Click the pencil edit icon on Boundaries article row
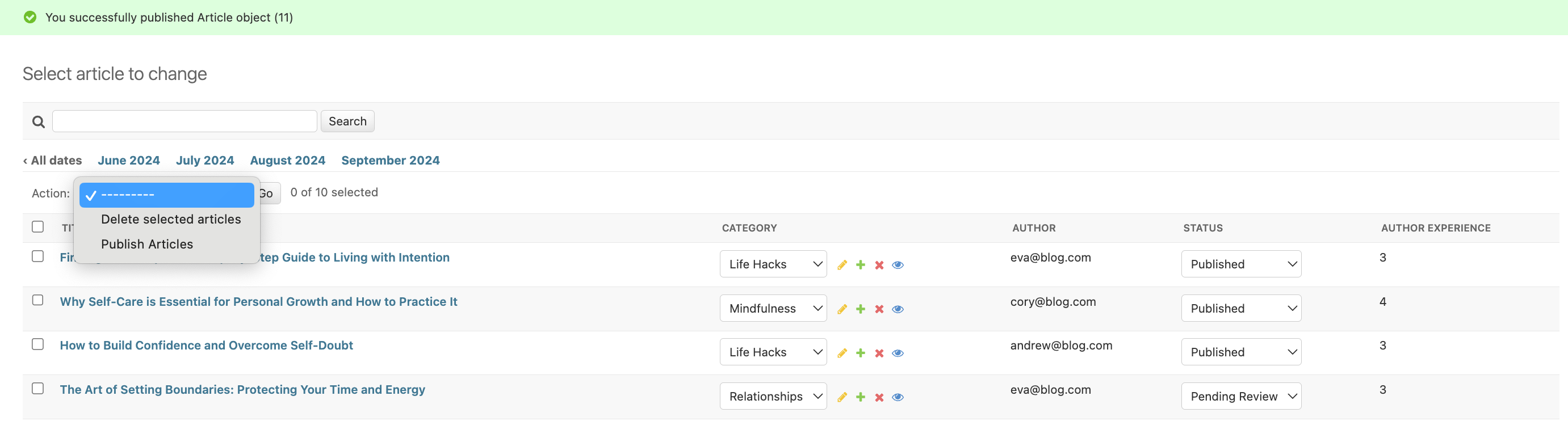The width and height of the screenshot is (1568, 421). pos(842,396)
